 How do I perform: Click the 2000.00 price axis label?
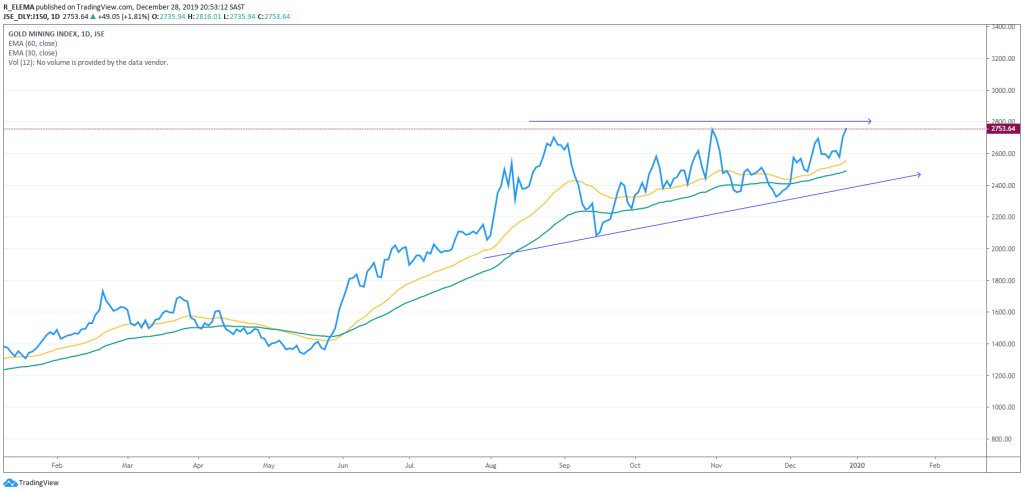pyautogui.click(x=1004, y=249)
